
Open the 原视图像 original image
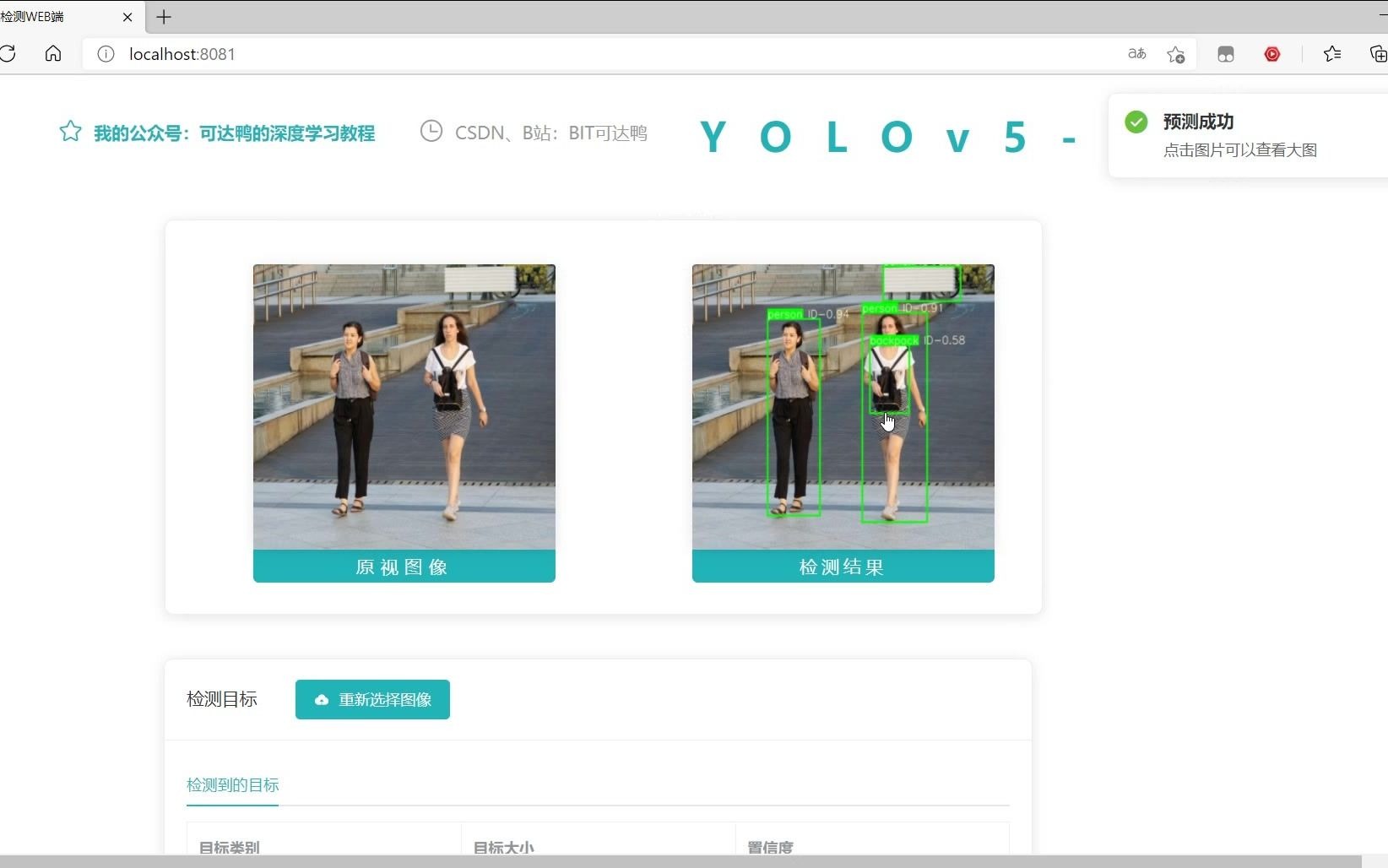click(x=404, y=405)
